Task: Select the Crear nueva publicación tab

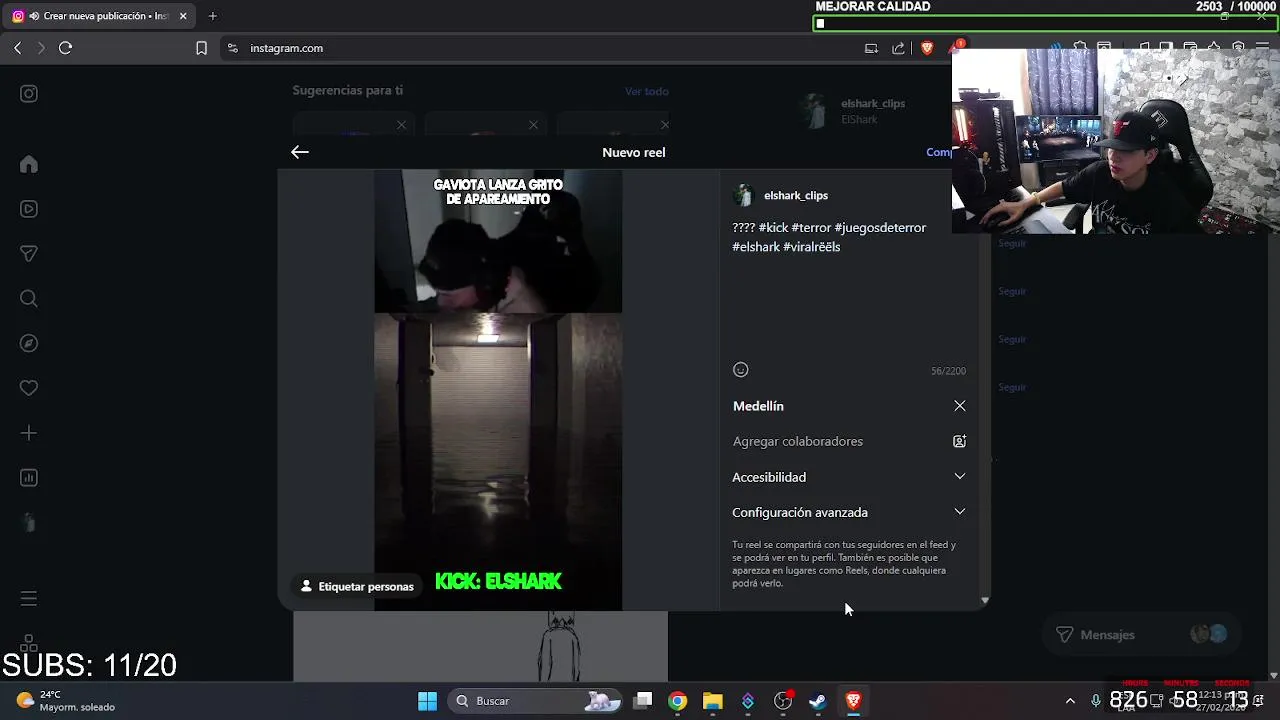Action: point(100,16)
